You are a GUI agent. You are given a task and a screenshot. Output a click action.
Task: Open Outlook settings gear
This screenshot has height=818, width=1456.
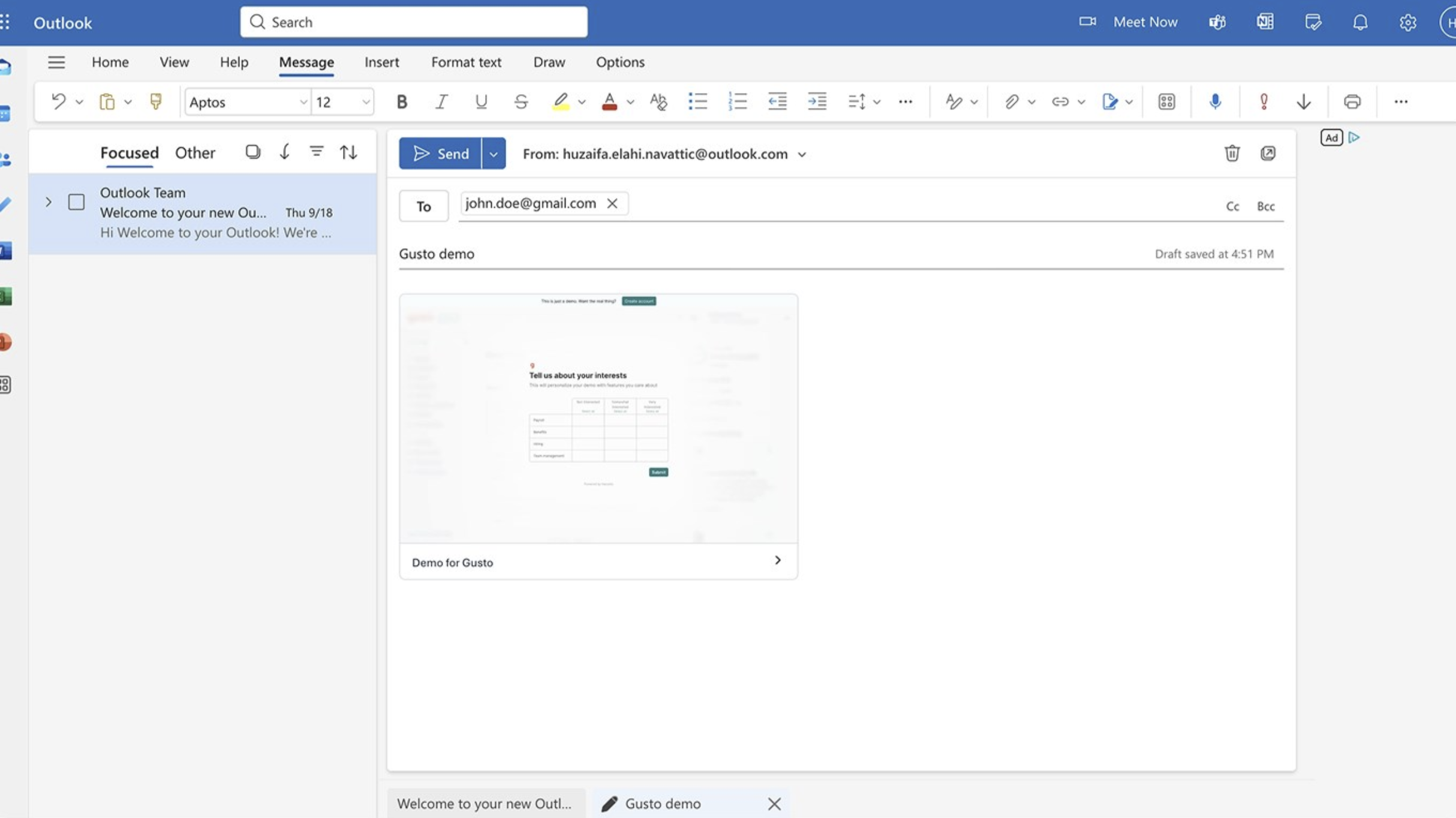click(1407, 22)
